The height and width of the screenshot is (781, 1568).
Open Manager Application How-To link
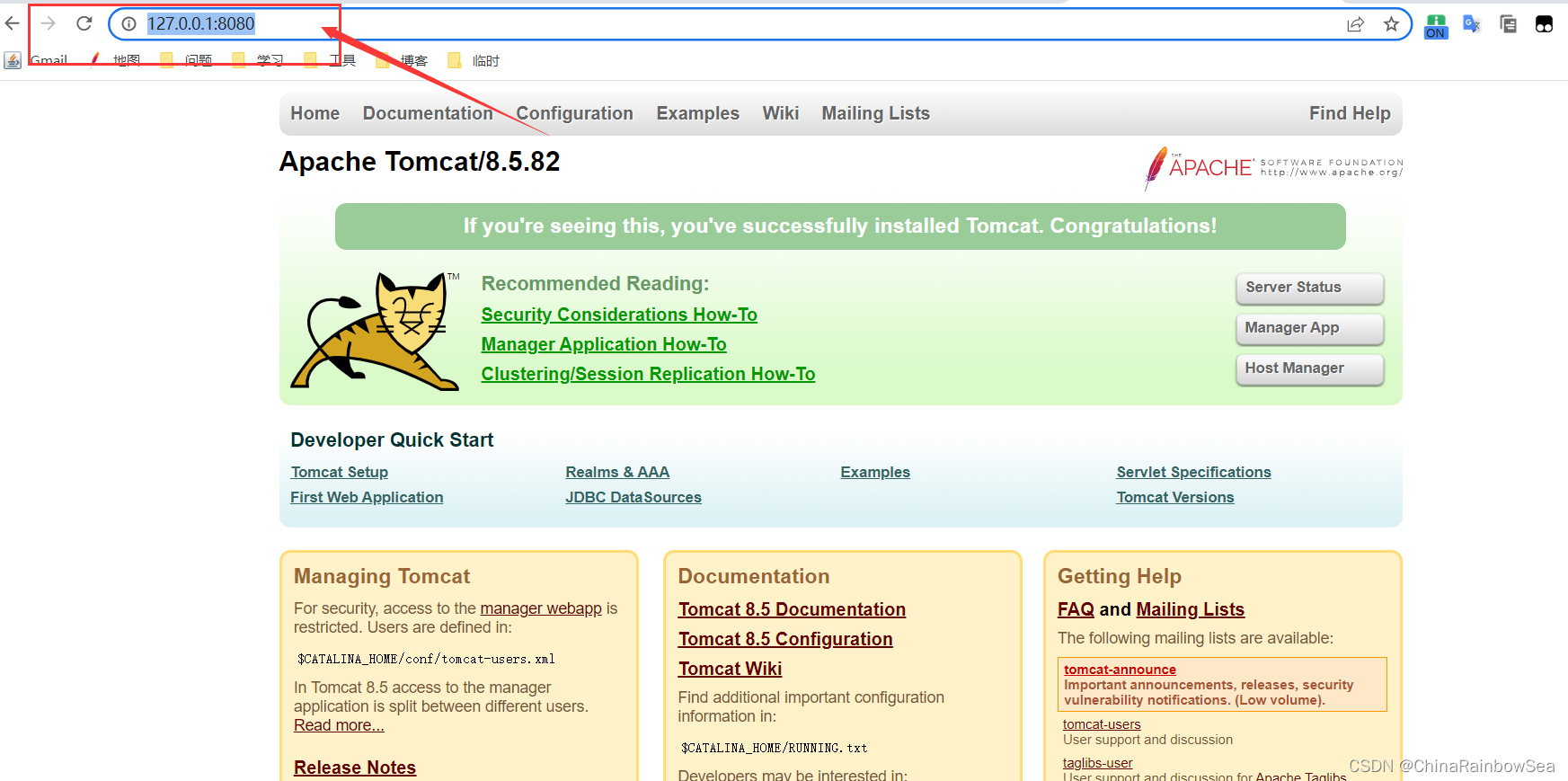(x=604, y=344)
